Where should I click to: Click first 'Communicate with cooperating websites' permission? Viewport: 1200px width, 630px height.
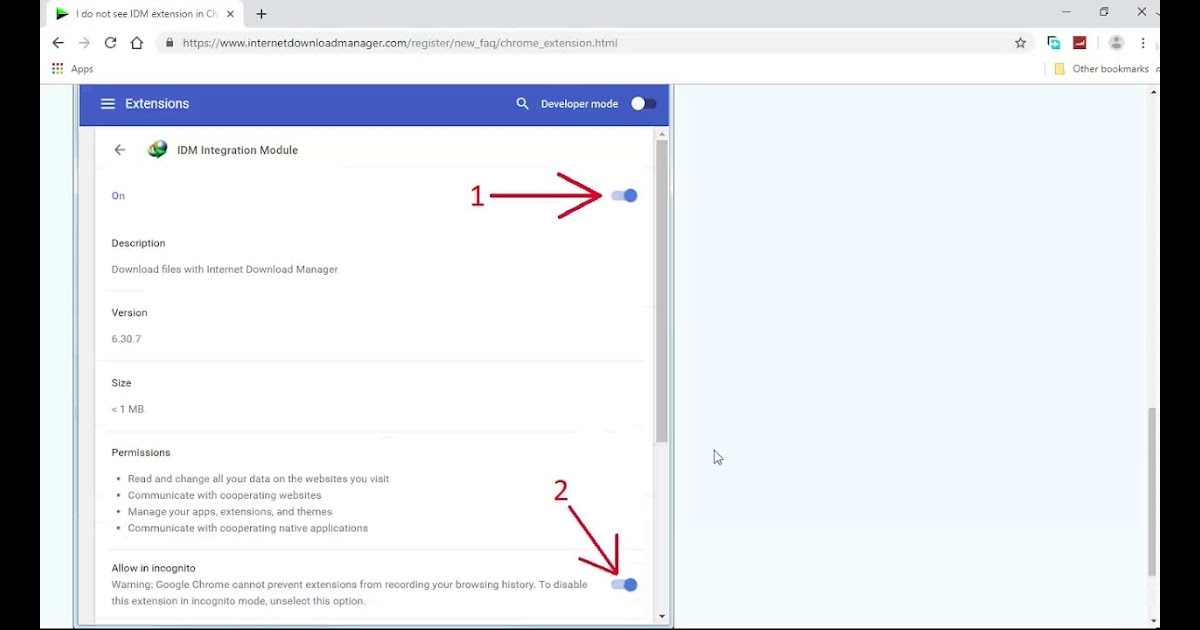[x=224, y=495]
